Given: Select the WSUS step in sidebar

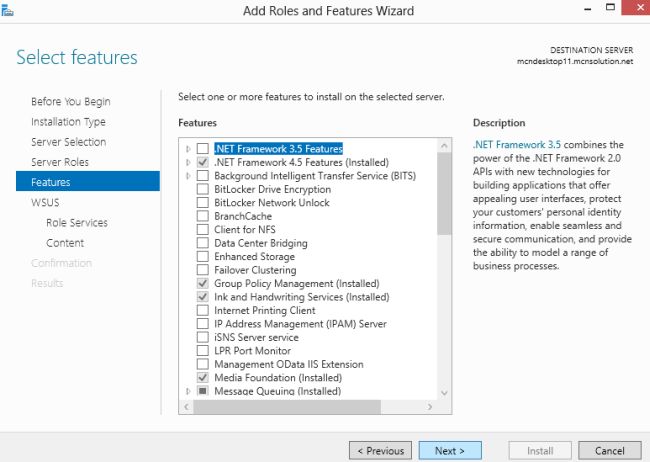Looking at the screenshot, I should (x=45, y=202).
